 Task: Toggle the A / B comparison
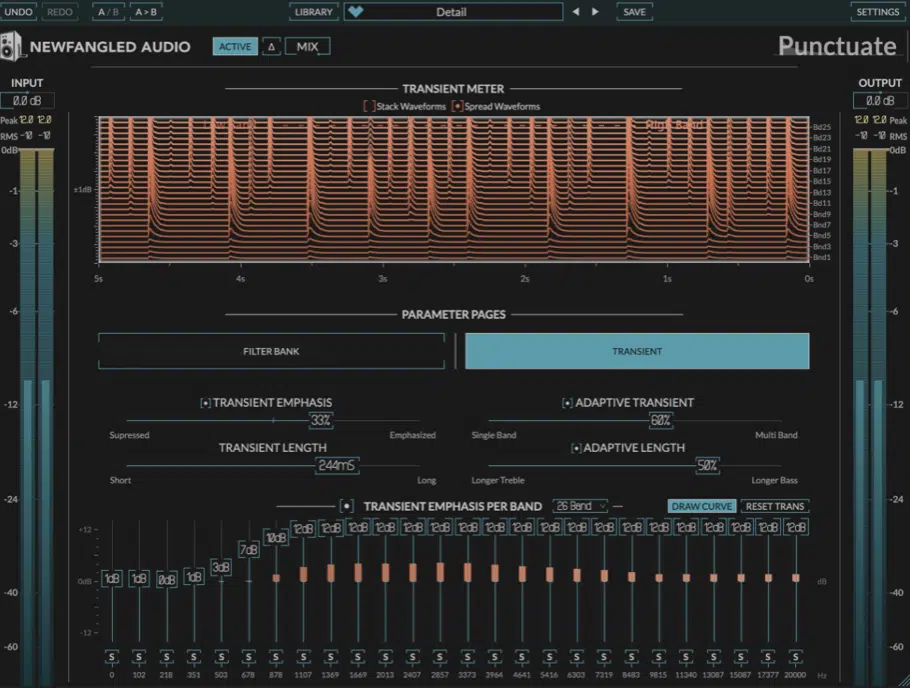coord(109,12)
